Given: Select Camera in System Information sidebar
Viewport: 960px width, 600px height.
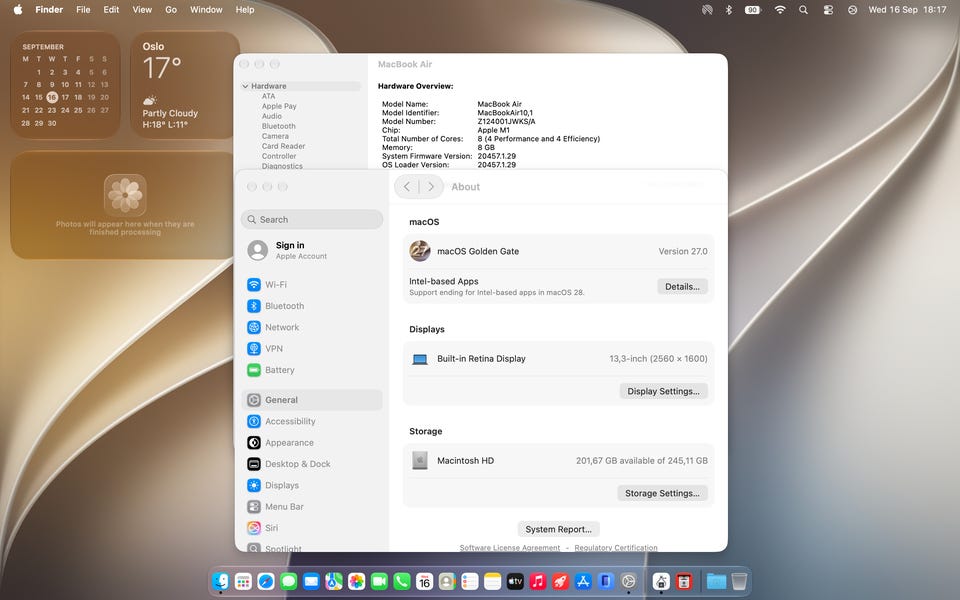Looking at the screenshot, I should tap(275, 136).
